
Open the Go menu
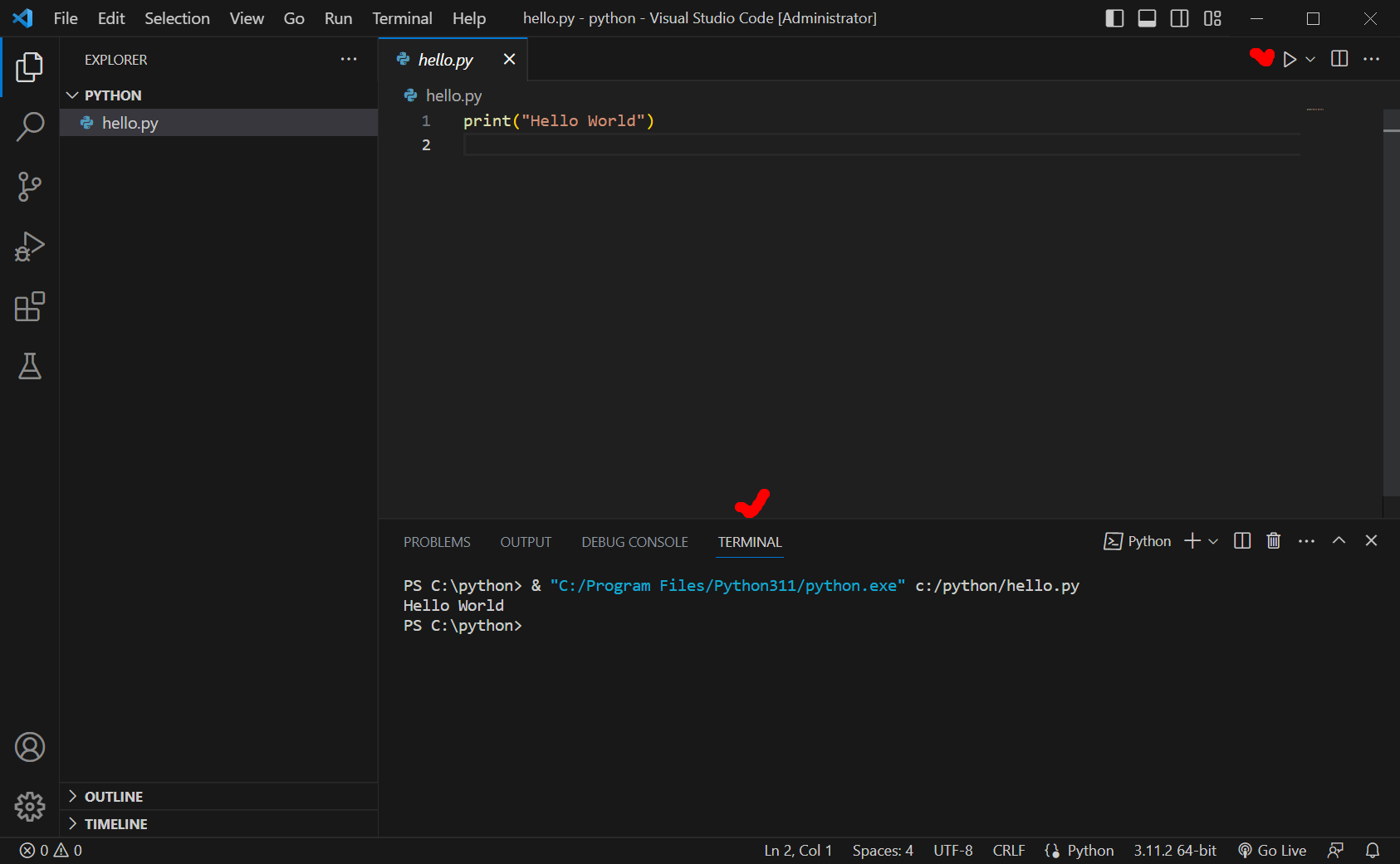(294, 18)
